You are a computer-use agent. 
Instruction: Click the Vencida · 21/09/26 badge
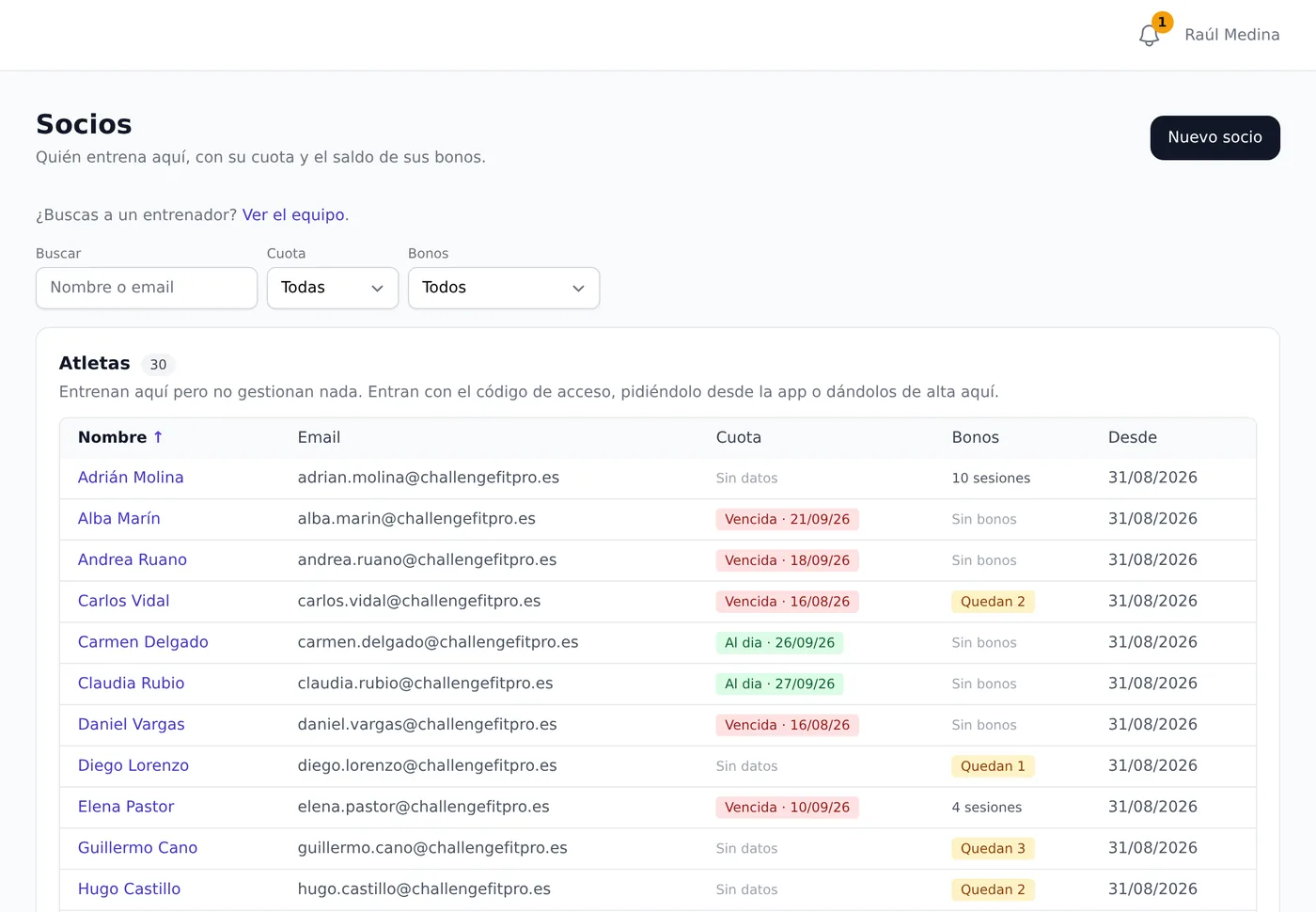(788, 519)
